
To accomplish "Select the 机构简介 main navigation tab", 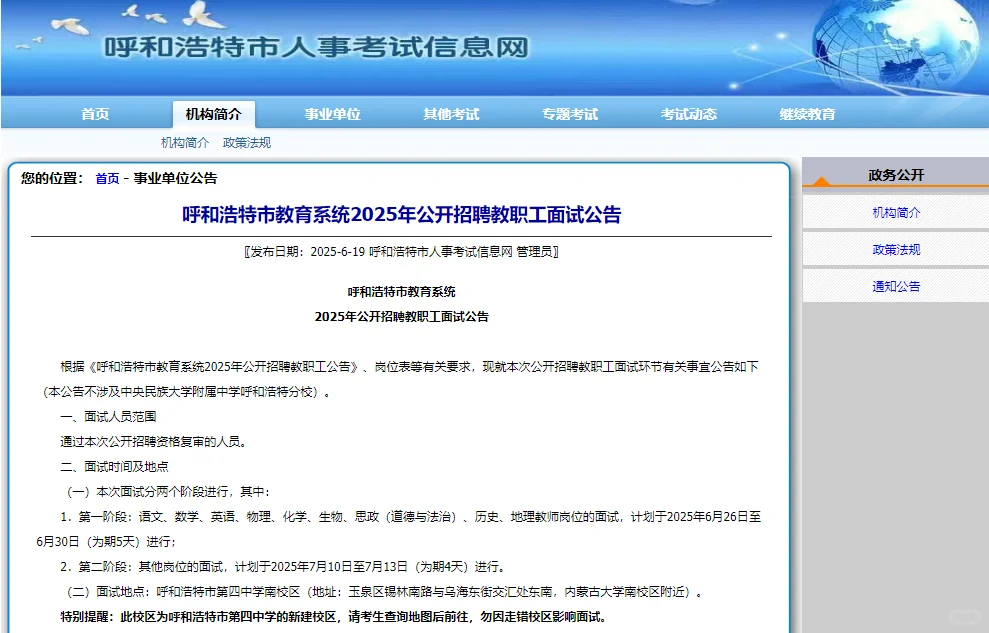I will (x=214, y=114).
